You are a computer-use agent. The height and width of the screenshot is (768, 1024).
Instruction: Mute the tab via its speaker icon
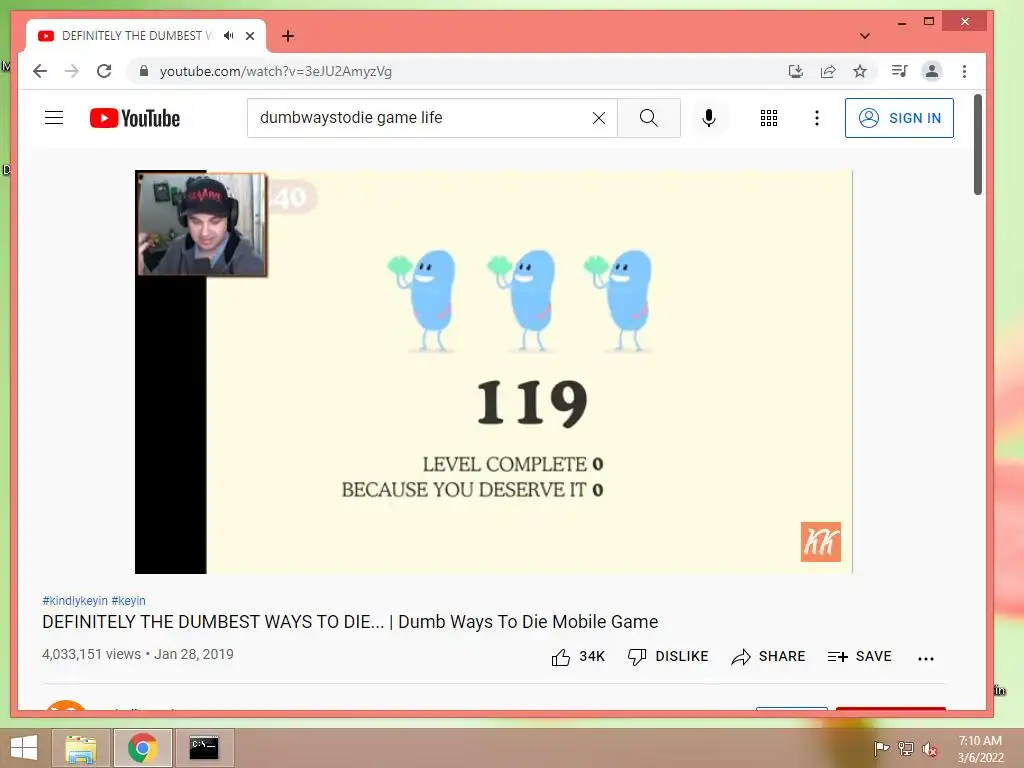(228, 36)
